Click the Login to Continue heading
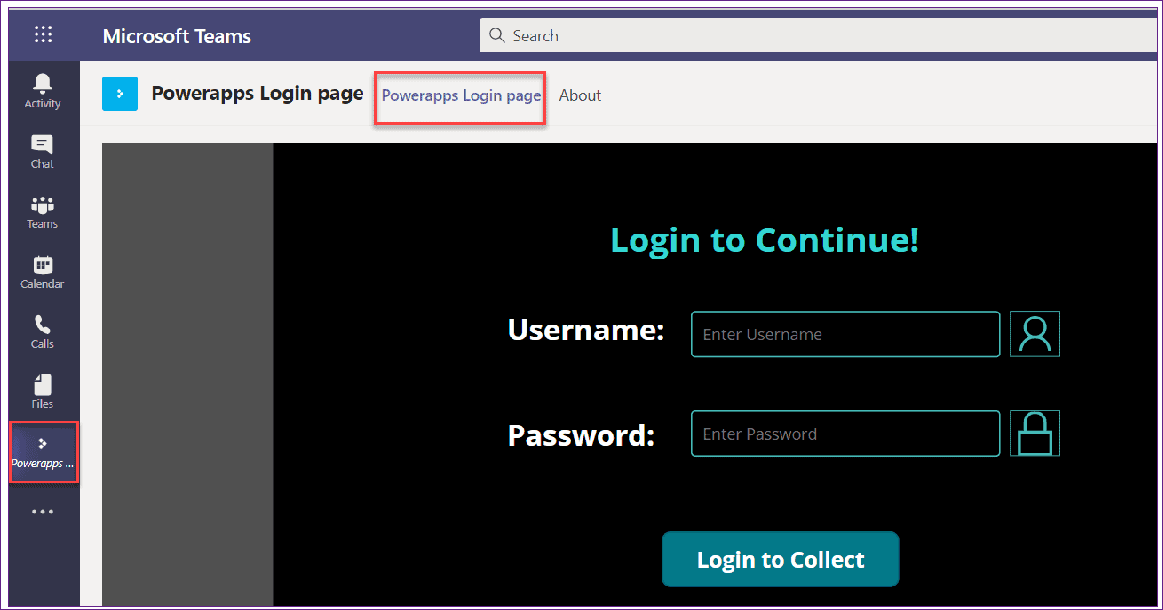This screenshot has width=1163, height=610. (x=763, y=240)
